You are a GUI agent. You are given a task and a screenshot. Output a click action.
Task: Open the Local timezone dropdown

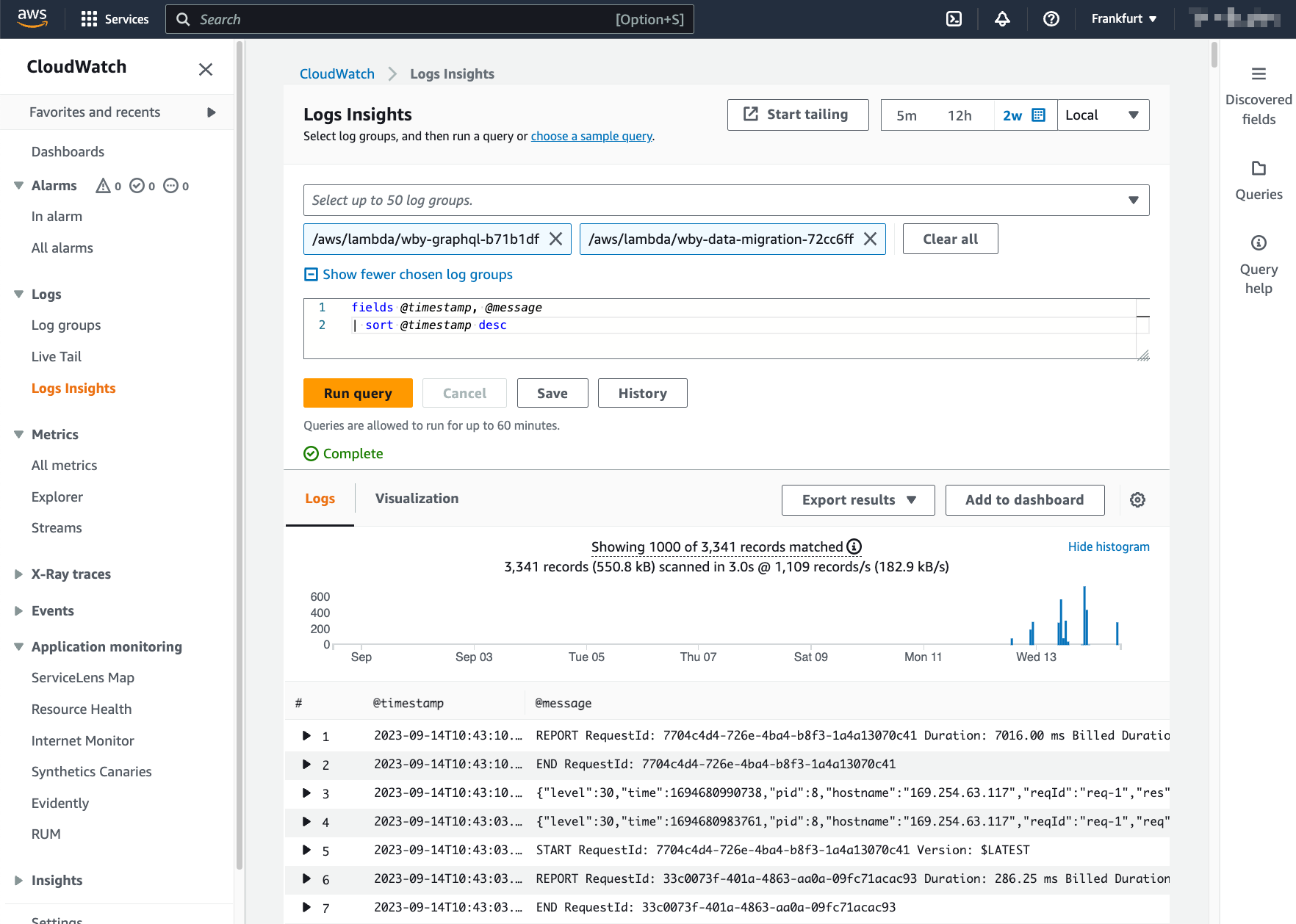1102,115
